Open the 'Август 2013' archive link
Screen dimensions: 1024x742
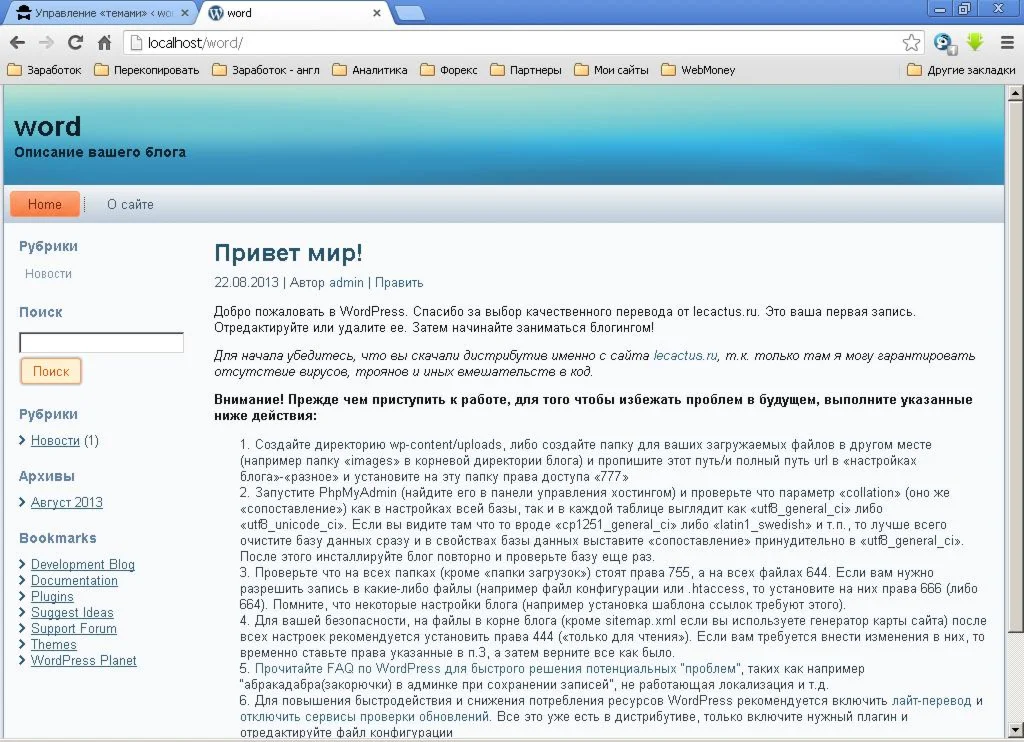pos(67,502)
